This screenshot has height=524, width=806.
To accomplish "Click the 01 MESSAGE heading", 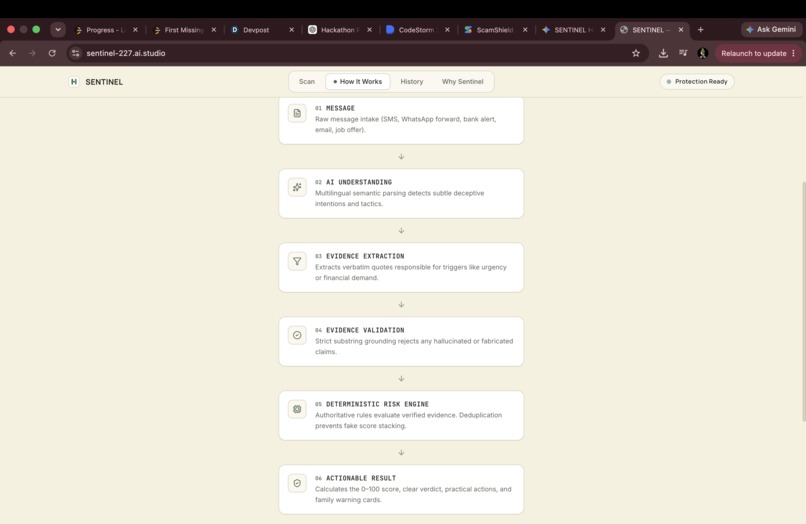I will click(x=335, y=108).
